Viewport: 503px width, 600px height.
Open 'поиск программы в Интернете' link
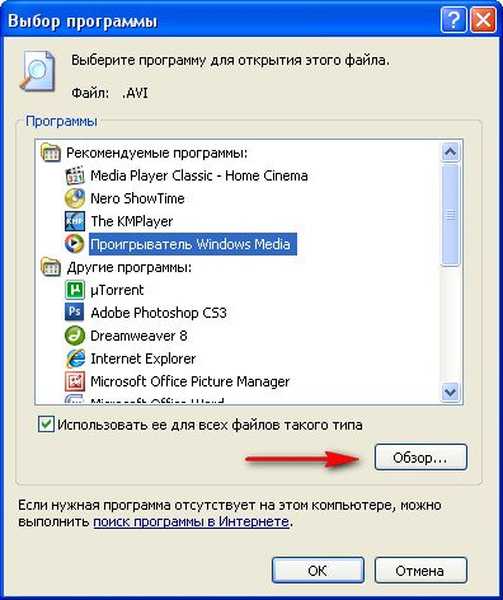(x=191, y=522)
